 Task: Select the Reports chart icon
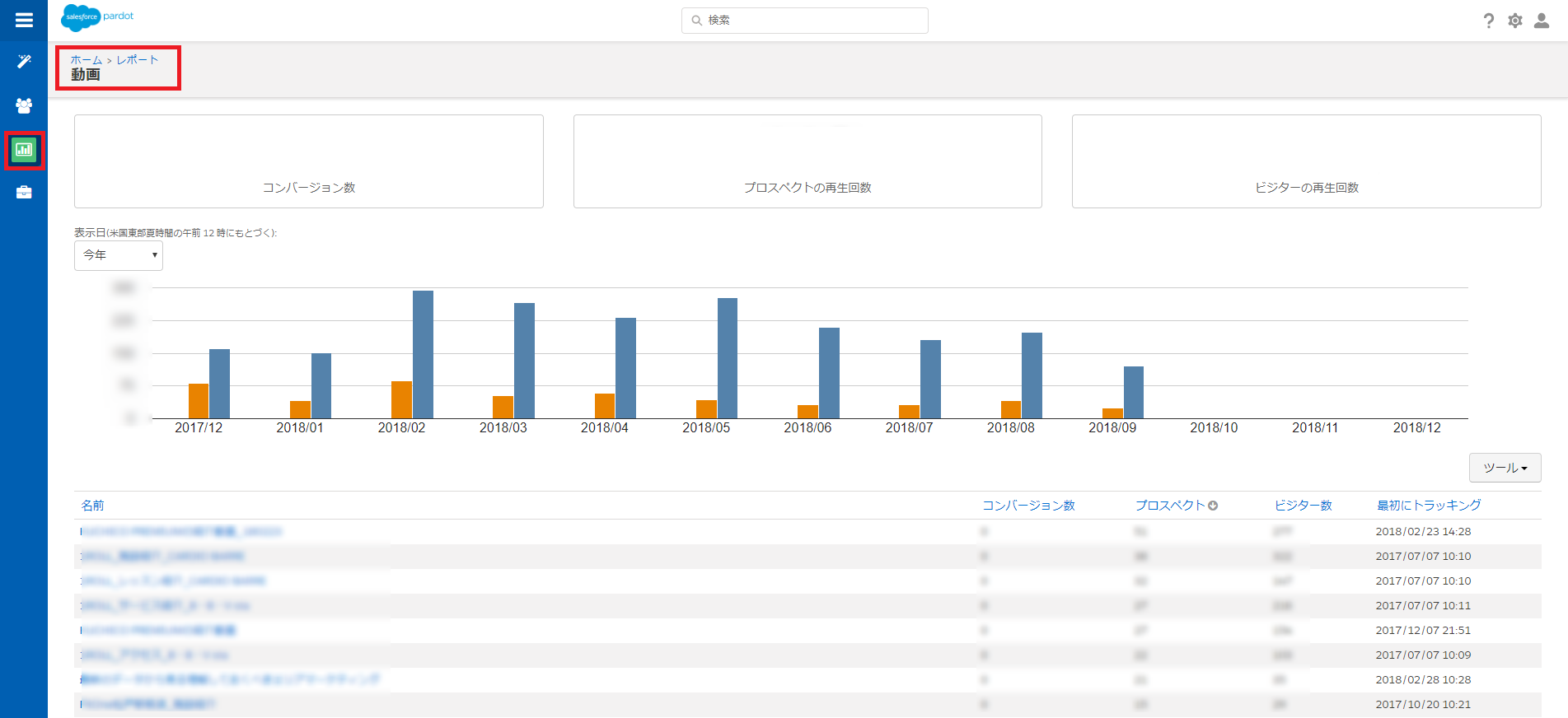pyautogui.click(x=24, y=150)
